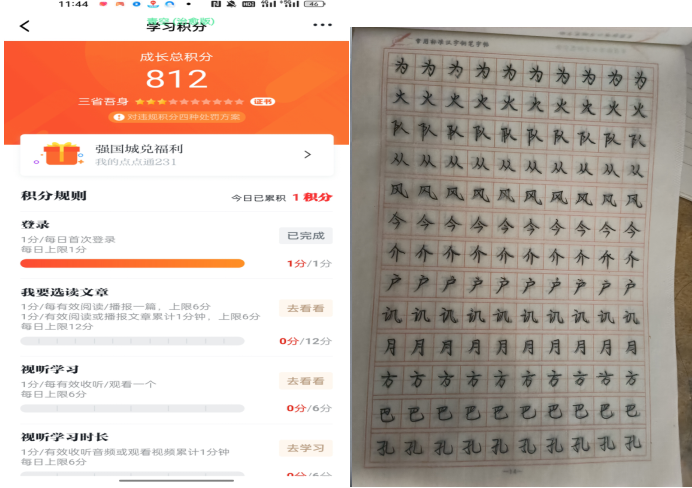Screen dimensions: 692x488
Task: Tap the 积分规则 heading
Action: coord(53,195)
